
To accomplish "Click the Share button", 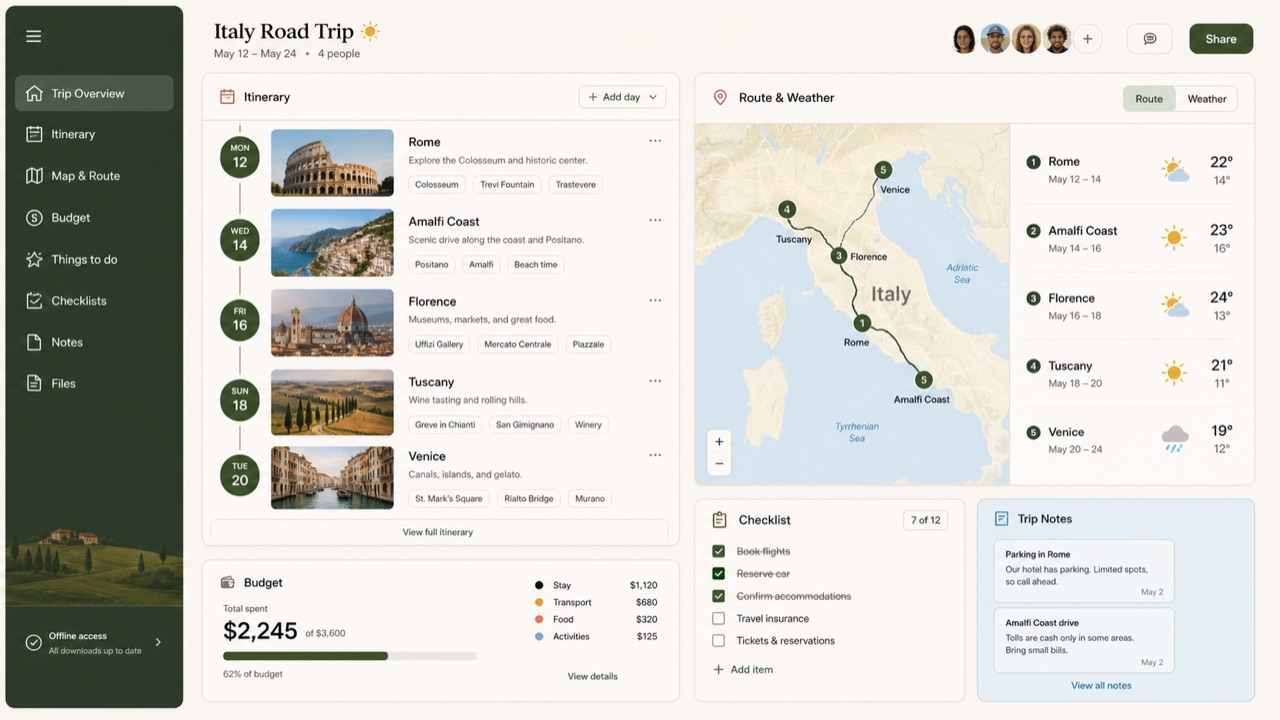I will 1221,39.
